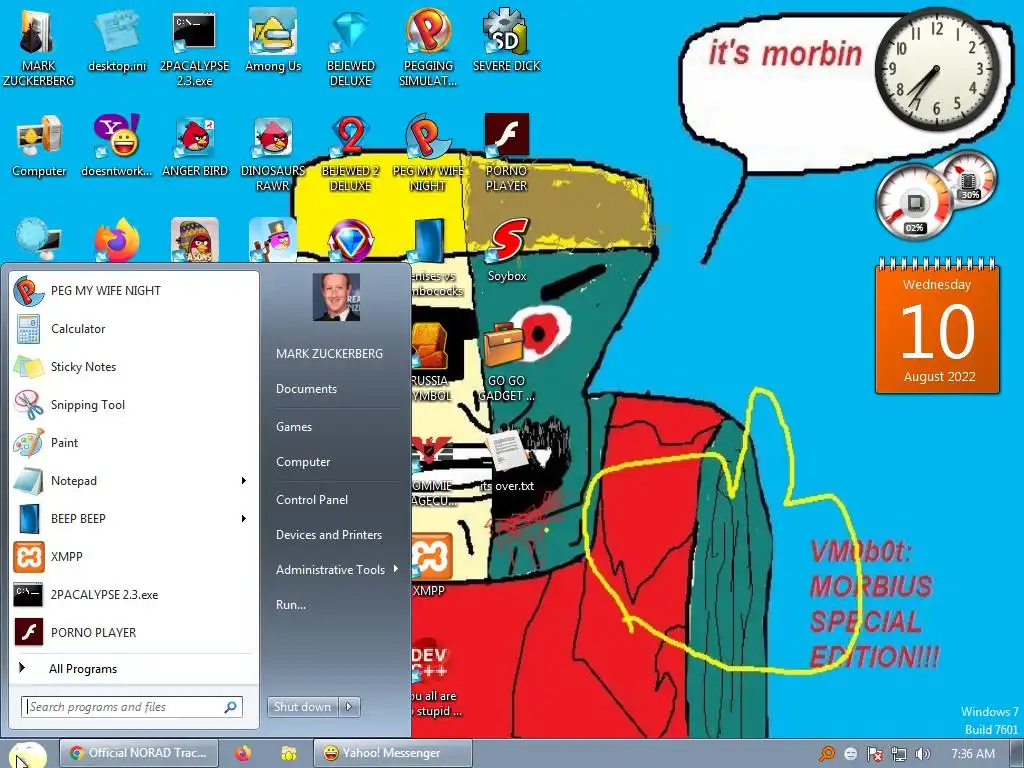Open the its over.txt desktop file

click(507, 460)
